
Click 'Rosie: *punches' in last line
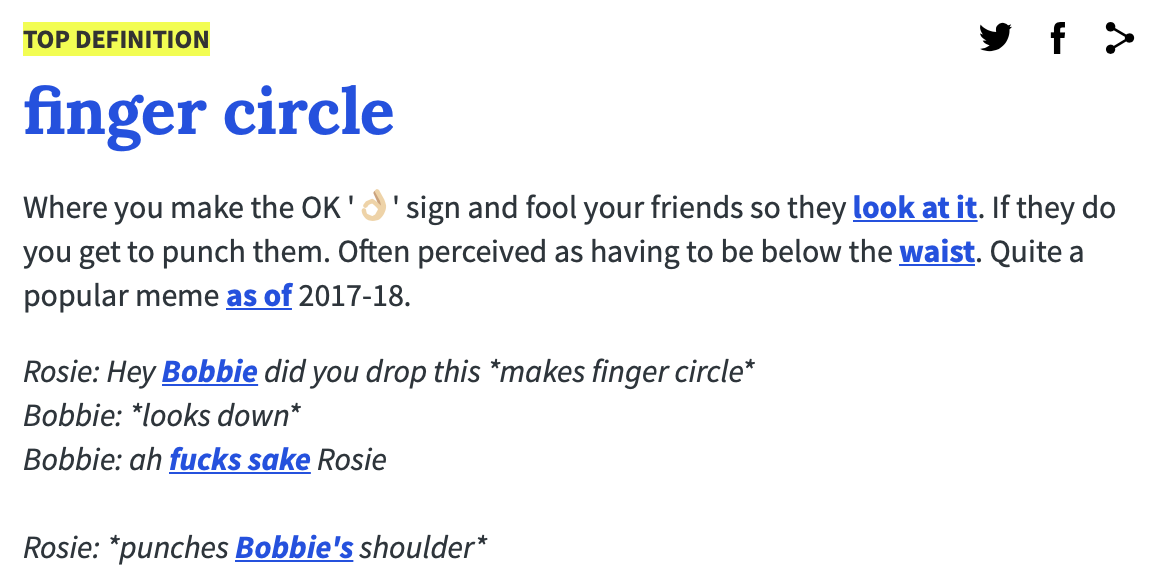[126, 548]
